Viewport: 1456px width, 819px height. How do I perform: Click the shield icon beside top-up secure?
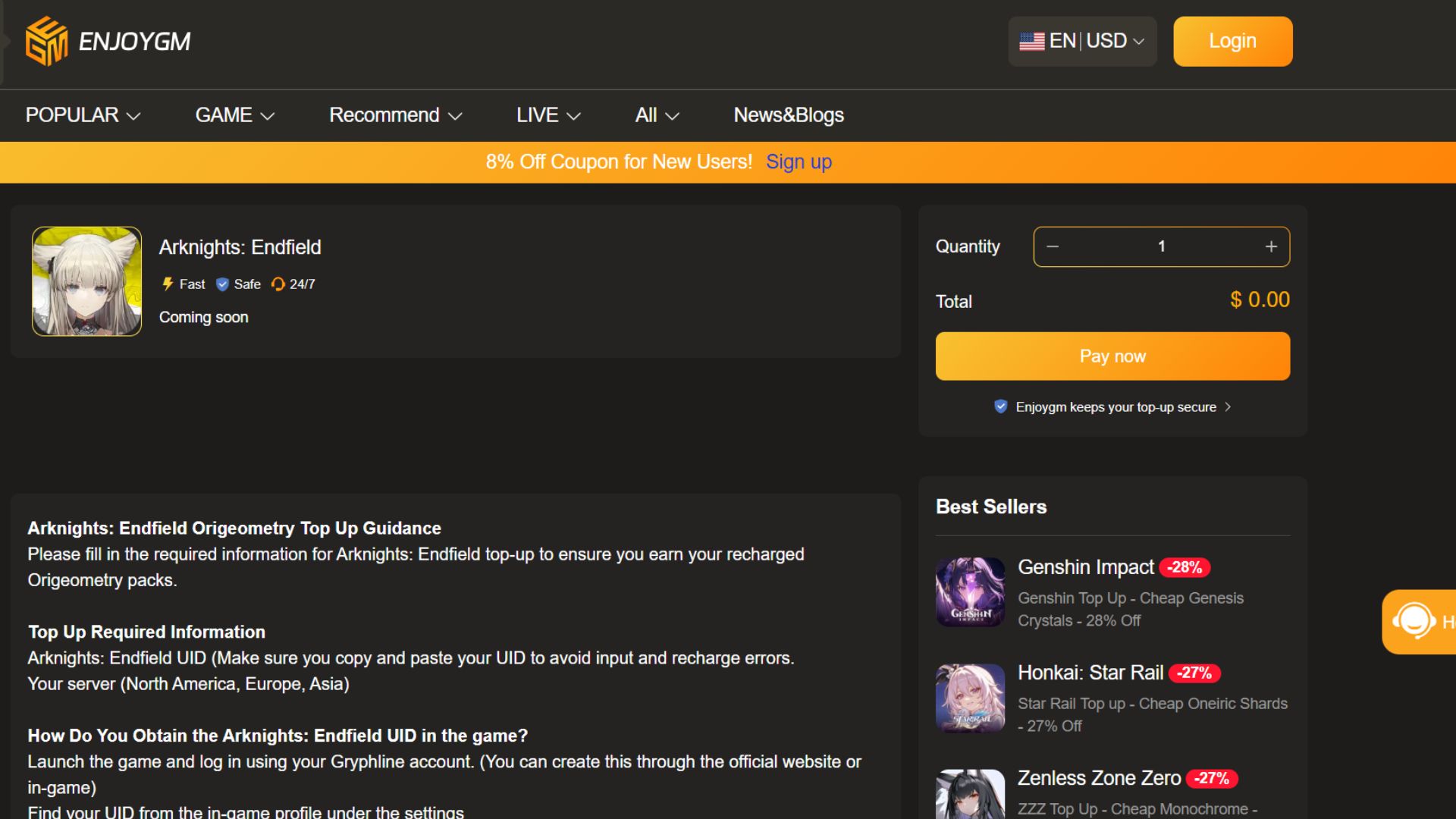click(x=1000, y=406)
